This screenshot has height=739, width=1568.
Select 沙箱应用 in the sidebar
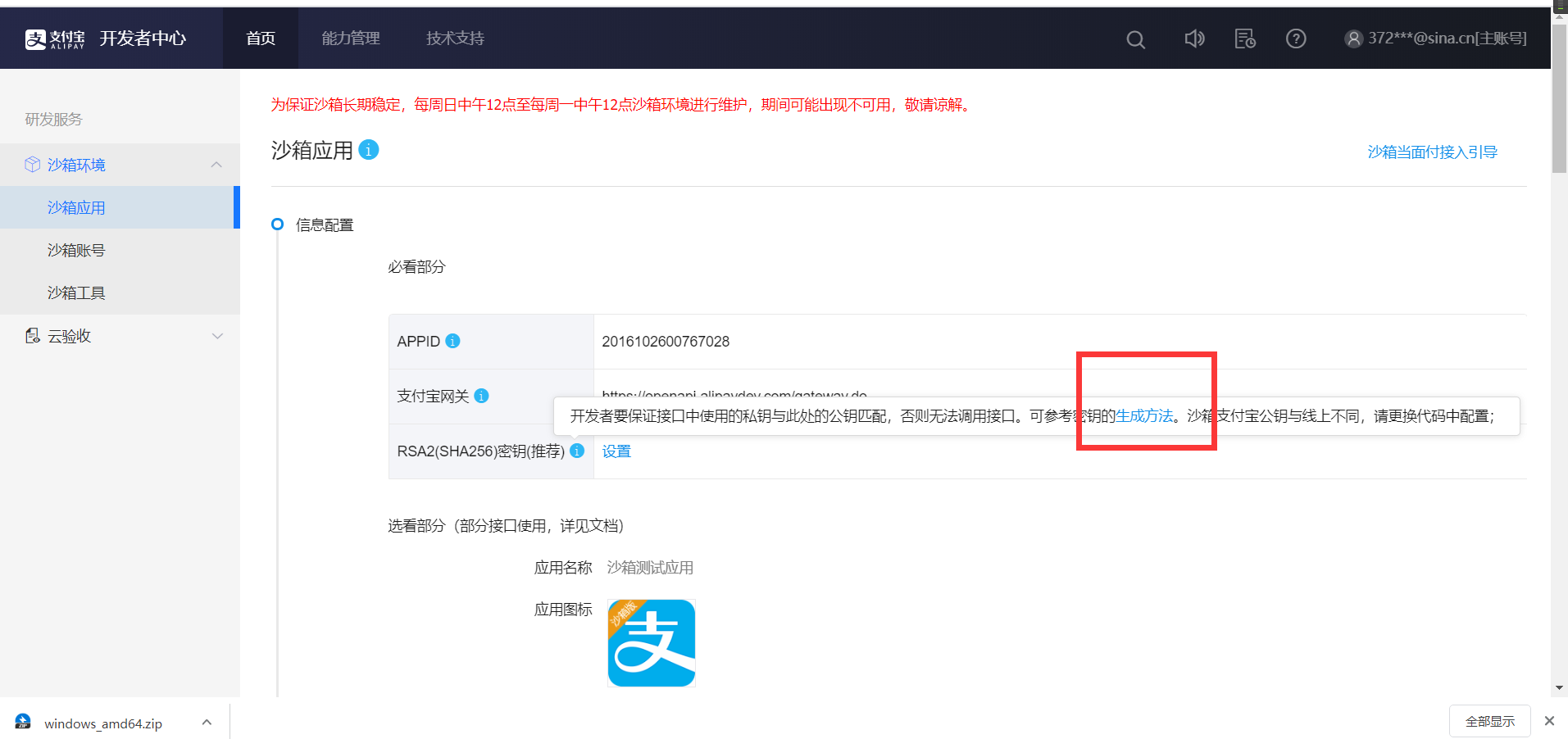pyautogui.click(x=120, y=207)
